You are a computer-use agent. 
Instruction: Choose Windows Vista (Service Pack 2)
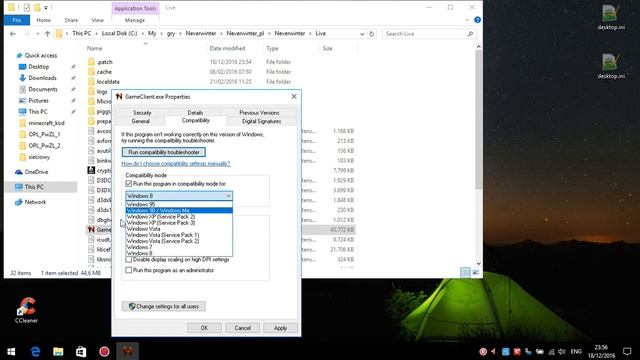coord(179,241)
